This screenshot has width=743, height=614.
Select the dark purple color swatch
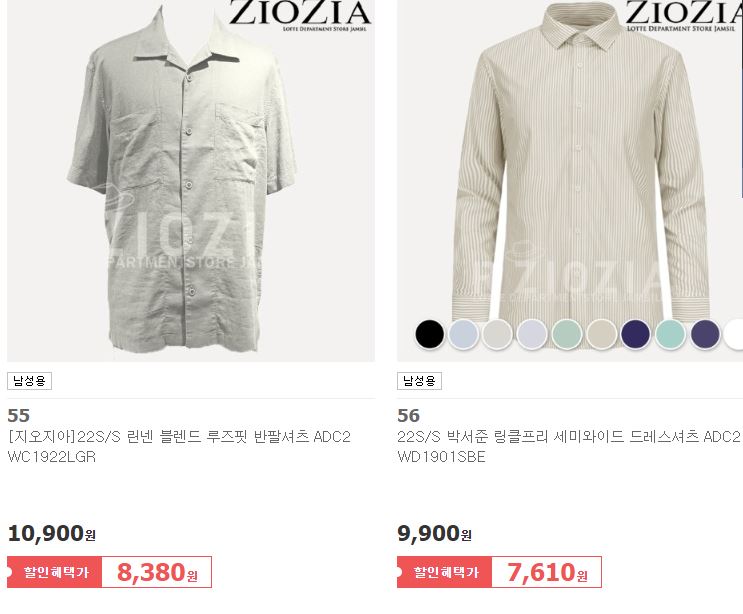(705, 334)
